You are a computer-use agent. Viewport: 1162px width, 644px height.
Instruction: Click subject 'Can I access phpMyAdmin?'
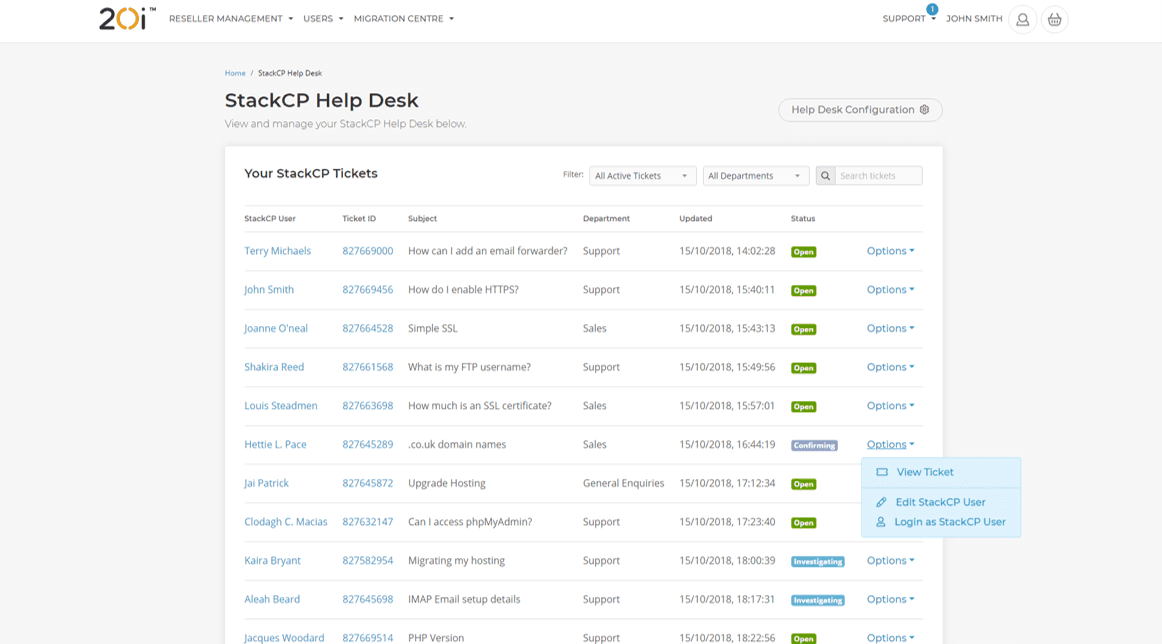(x=470, y=522)
